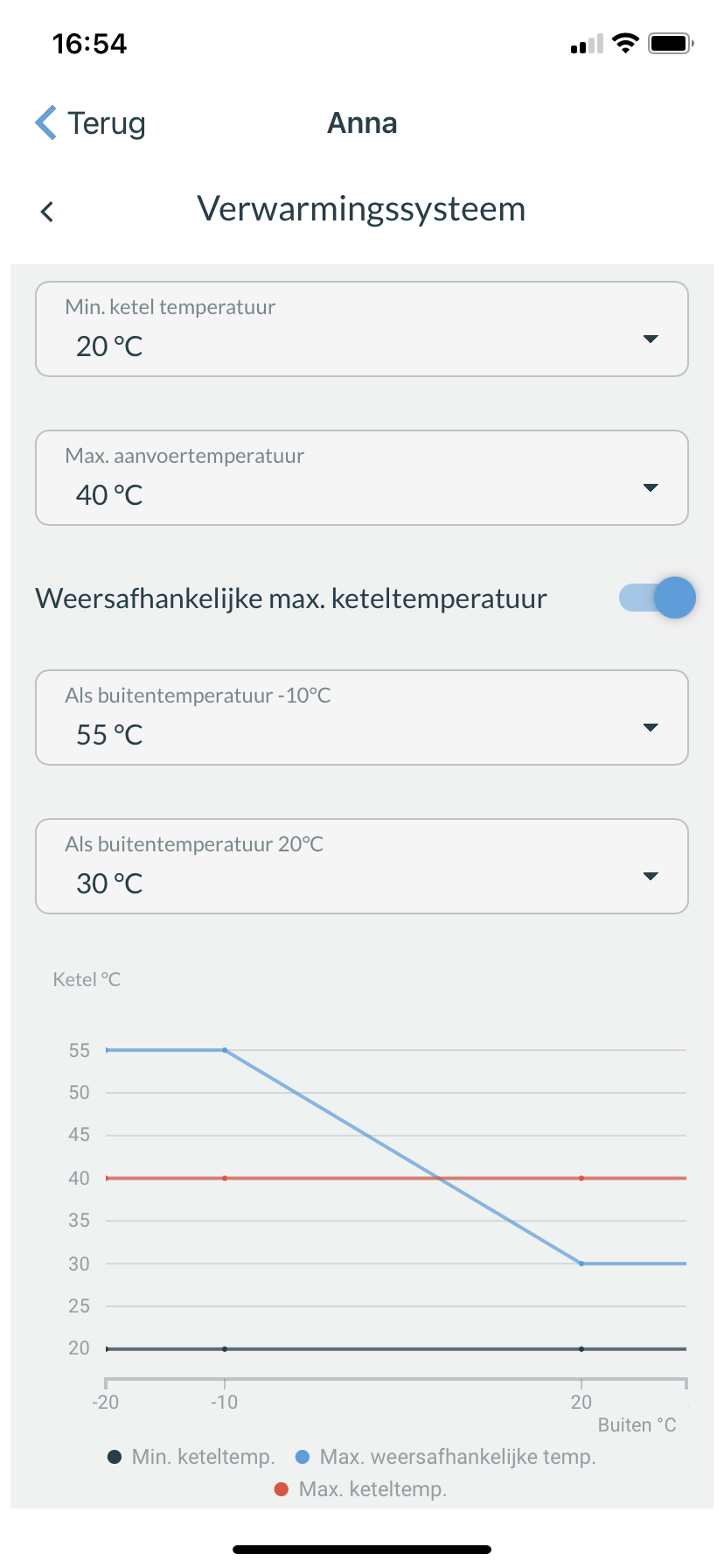The image size is (724, 1568).
Task: Tap the 20 °C min. ketel value field
Action: tap(362, 329)
